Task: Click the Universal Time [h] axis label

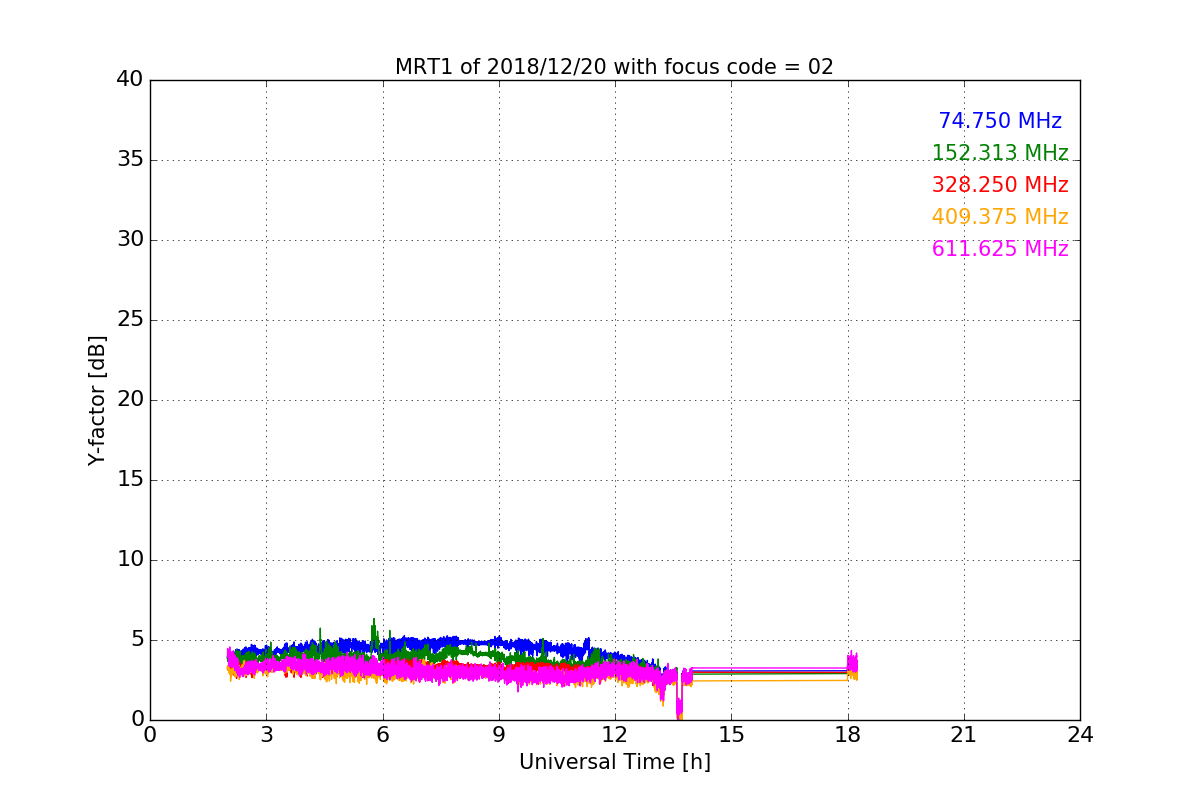Action: pyautogui.click(x=614, y=762)
